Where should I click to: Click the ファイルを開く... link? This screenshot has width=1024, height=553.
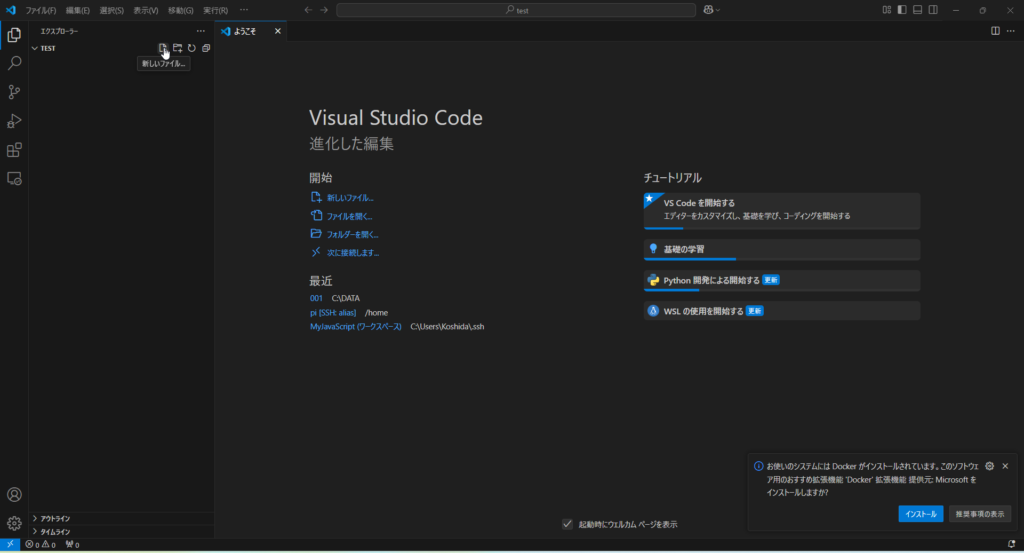pyautogui.click(x=349, y=215)
